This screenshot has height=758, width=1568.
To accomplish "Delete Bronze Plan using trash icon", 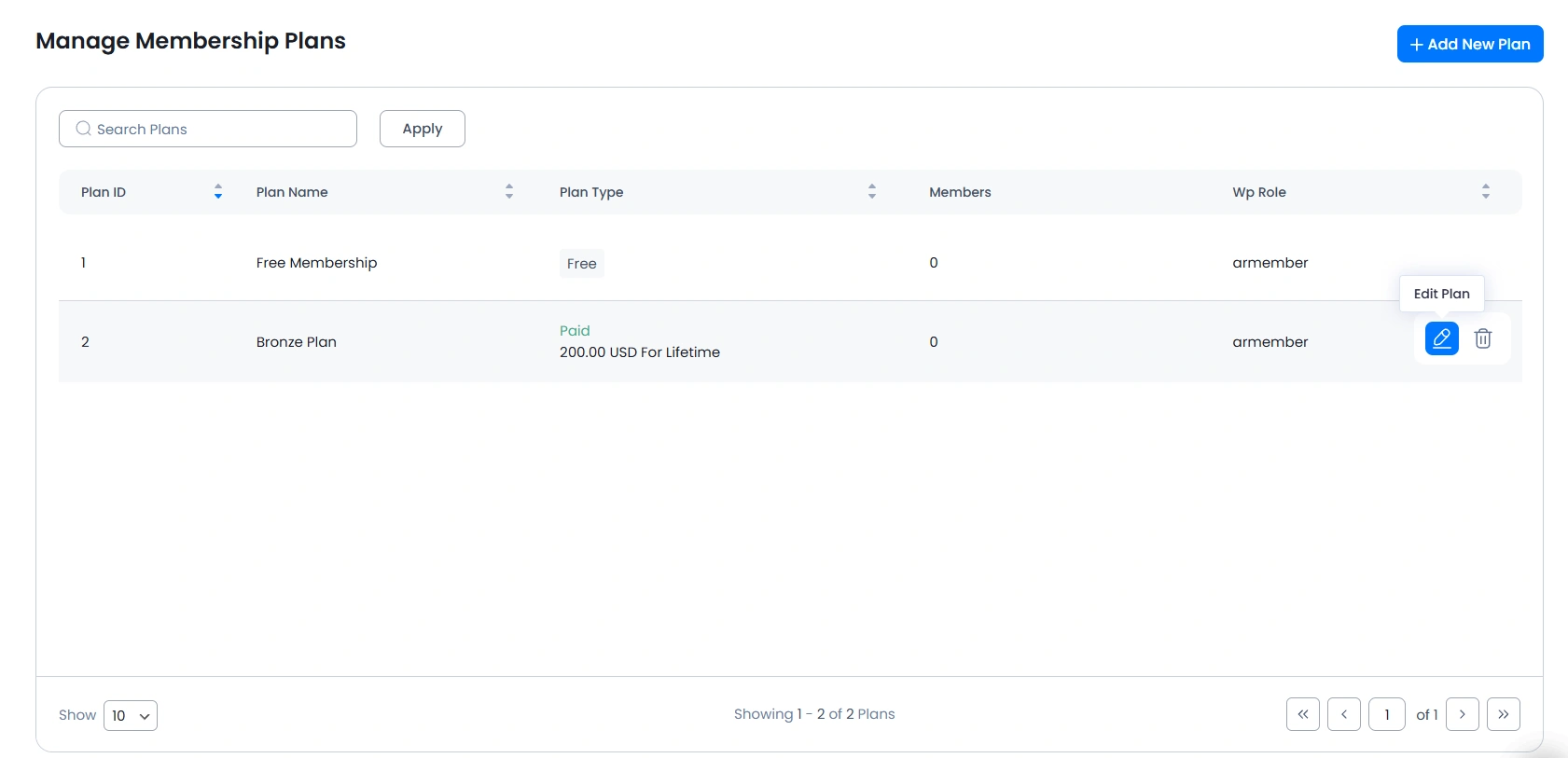I will (x=1482, y=338).
